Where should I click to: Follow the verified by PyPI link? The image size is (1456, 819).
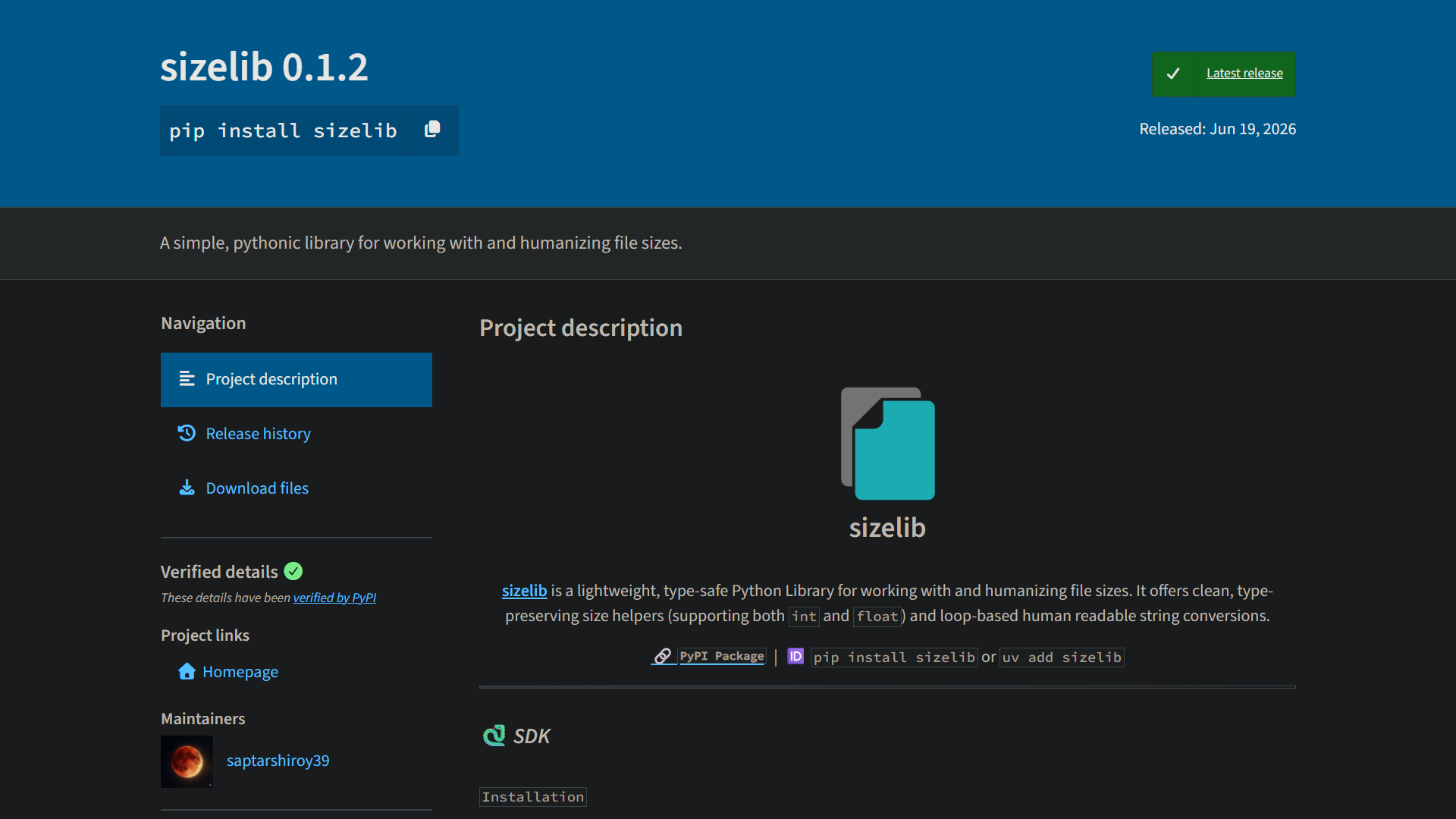click(x=334, y=598)
